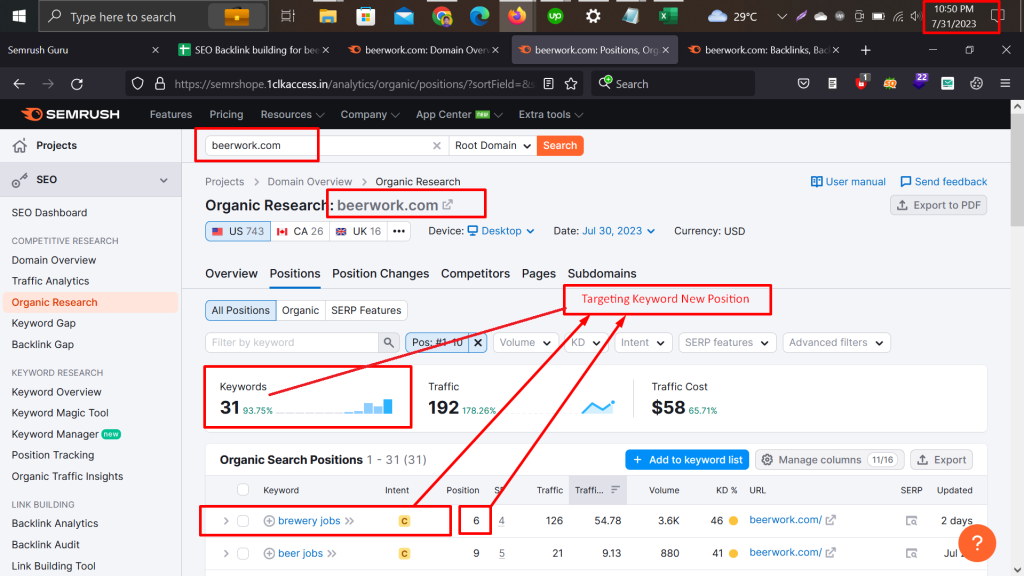Toggle reader view in the address bar
The width and height of the screenshot is (1024, 576).
[549, 84]
